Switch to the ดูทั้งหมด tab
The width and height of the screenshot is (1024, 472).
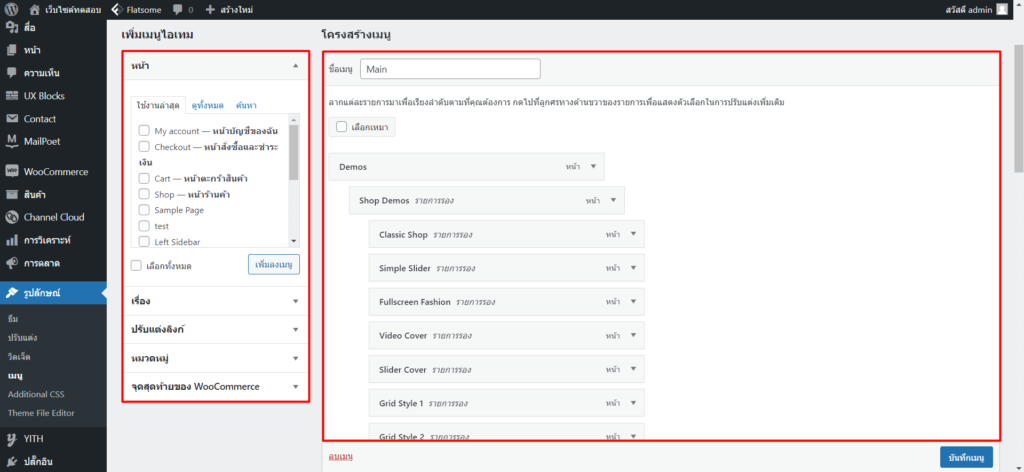point(208,105)
